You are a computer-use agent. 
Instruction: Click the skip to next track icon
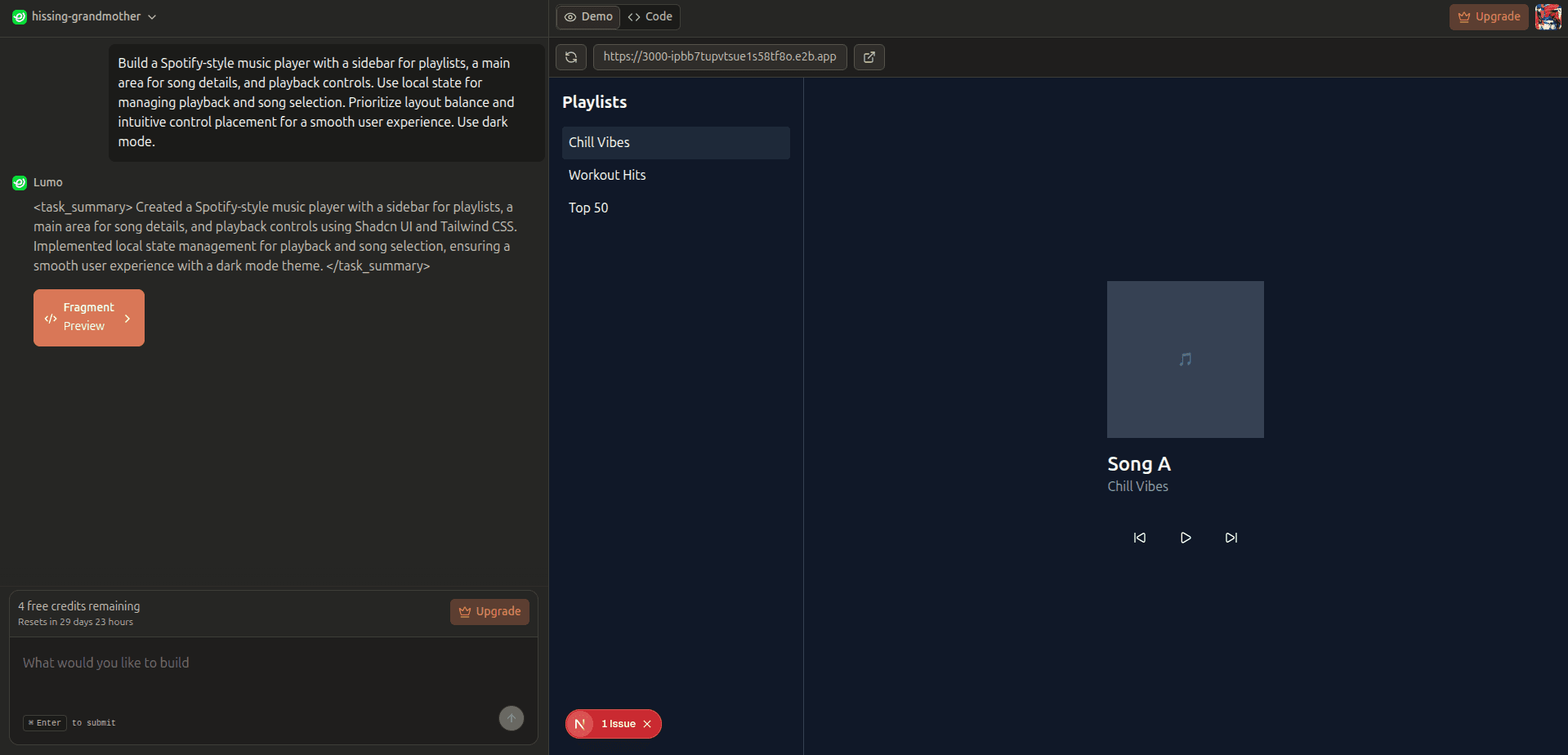point(1231,538)
